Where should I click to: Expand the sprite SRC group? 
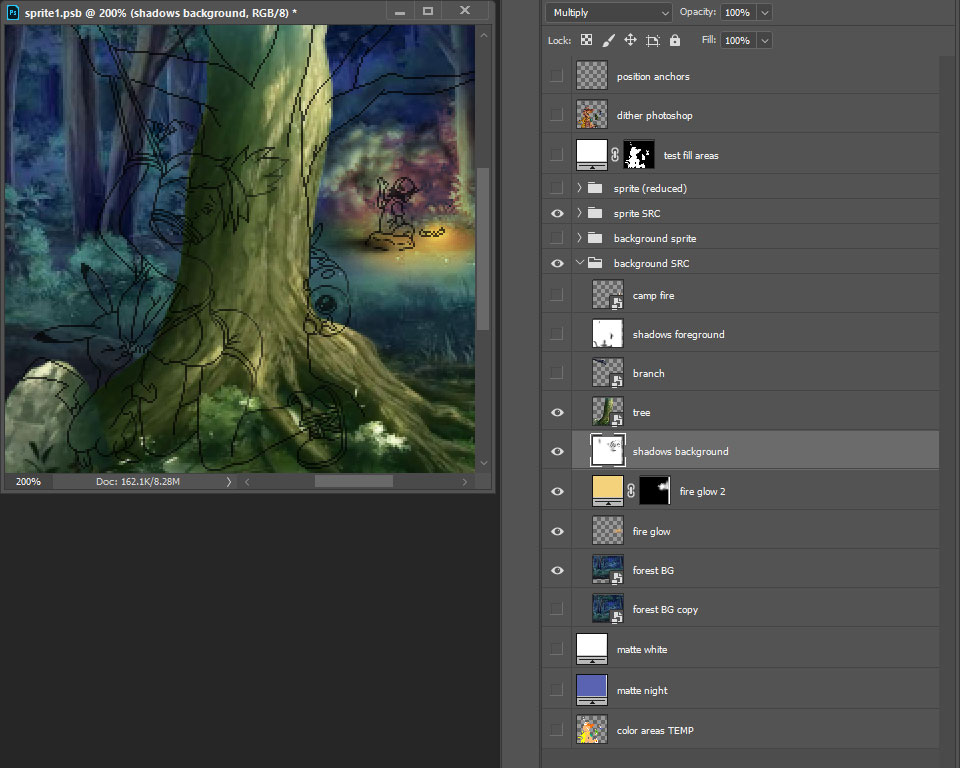(x=580, y=213)
